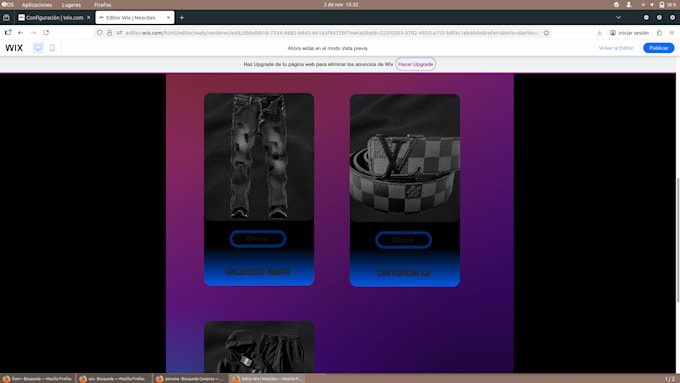
Task: Open a new browser tab
Action: (x=182, y=18)
